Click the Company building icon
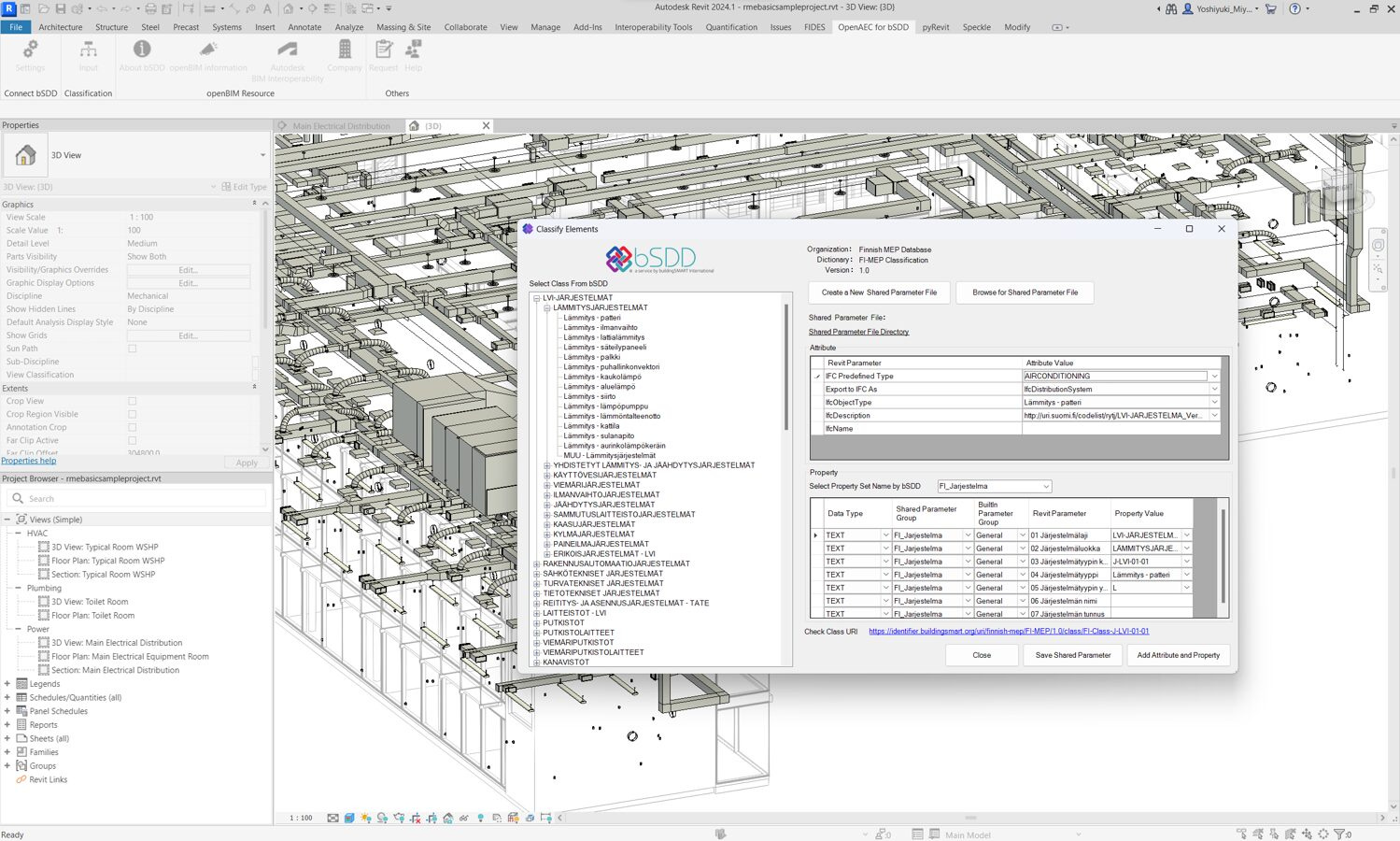Screen dimensions: 1400x841 pyautogui.click(x=345, y=49)
